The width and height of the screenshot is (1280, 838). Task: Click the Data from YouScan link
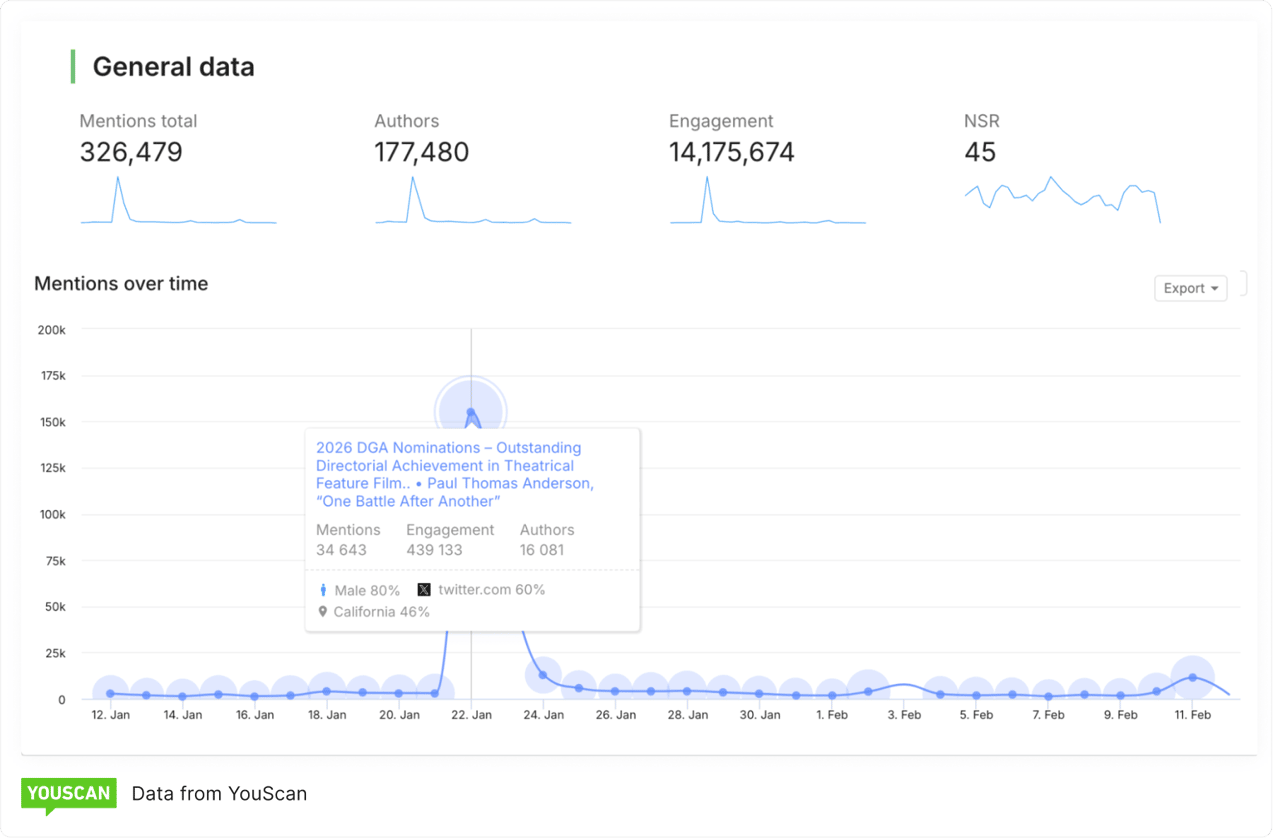[x=219, y=793]
